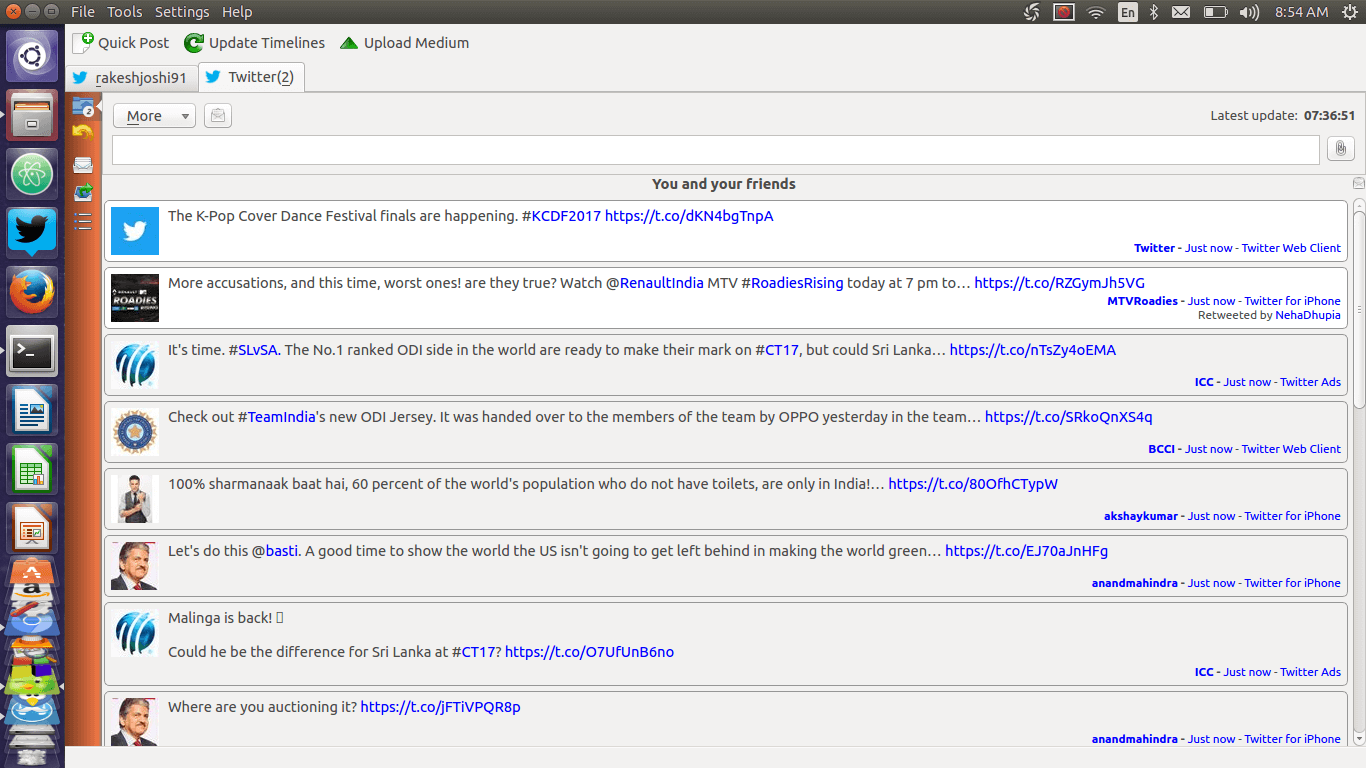Open the Replies sidebar icon with yellow arrows
1366x768 pixels.
(83, 132)
